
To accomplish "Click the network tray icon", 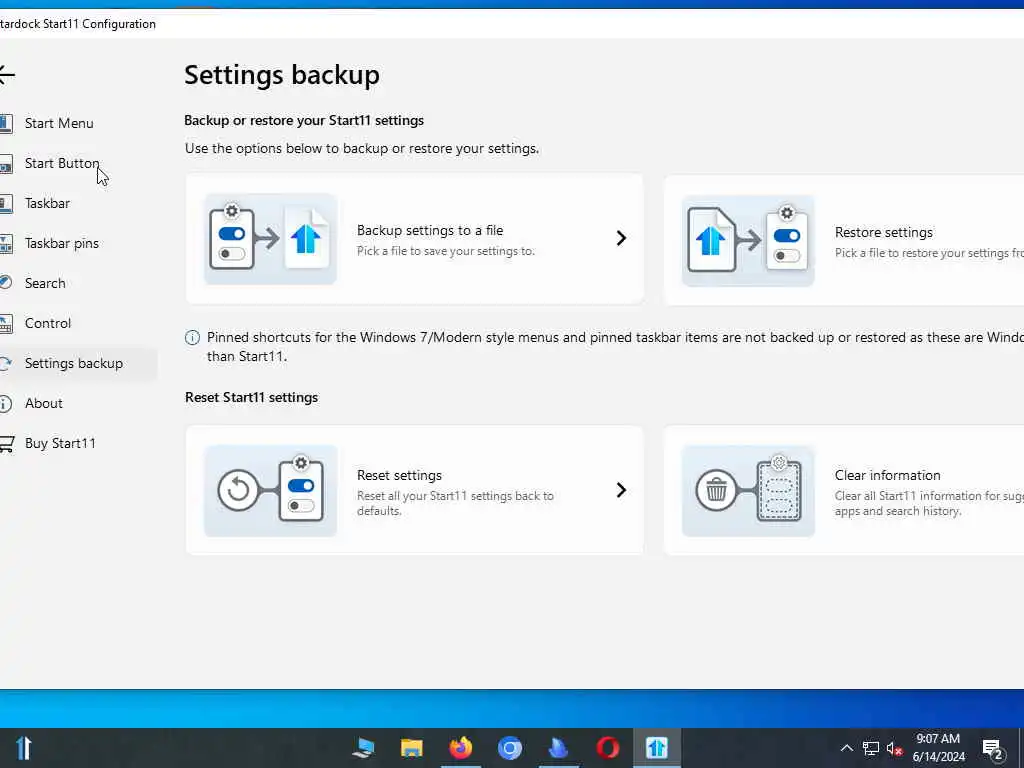I will pyautogui.click(x=871, y=748).
